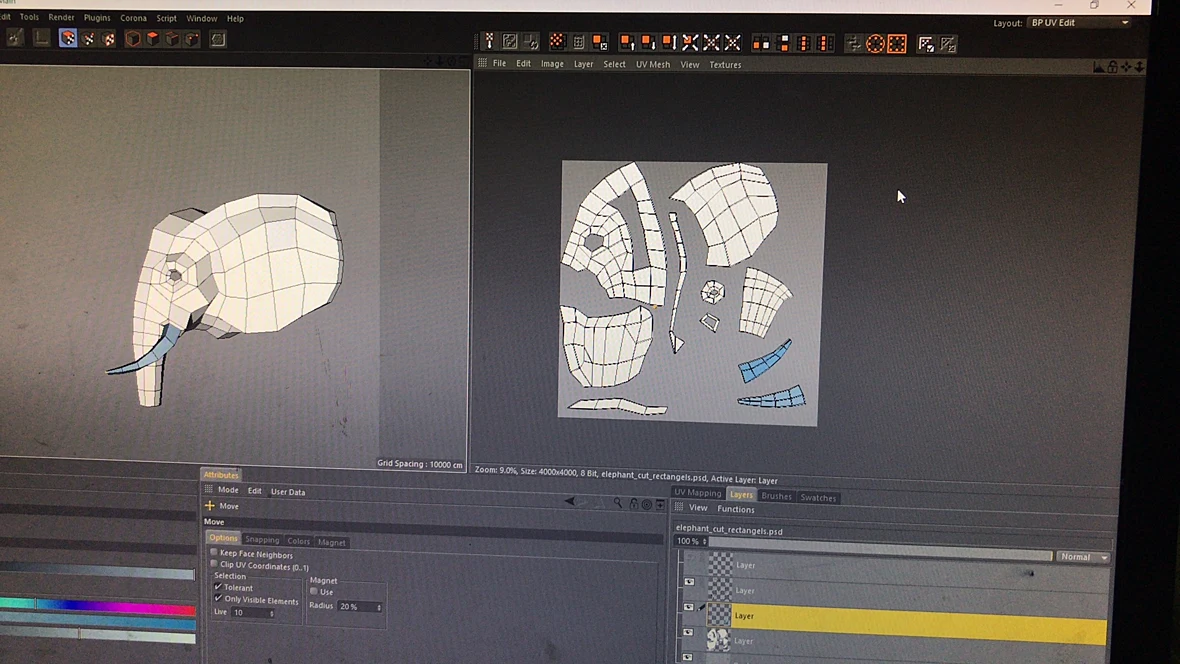
Task: Switch to the Swatches tab
Action: pos(818,498)
